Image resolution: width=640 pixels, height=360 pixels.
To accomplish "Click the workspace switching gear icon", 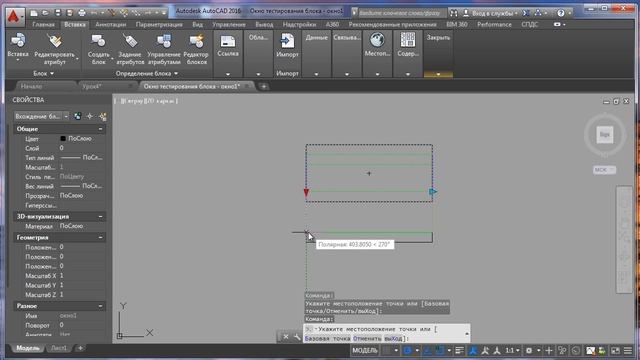I will pyautogui.click(x=529, y=351).
